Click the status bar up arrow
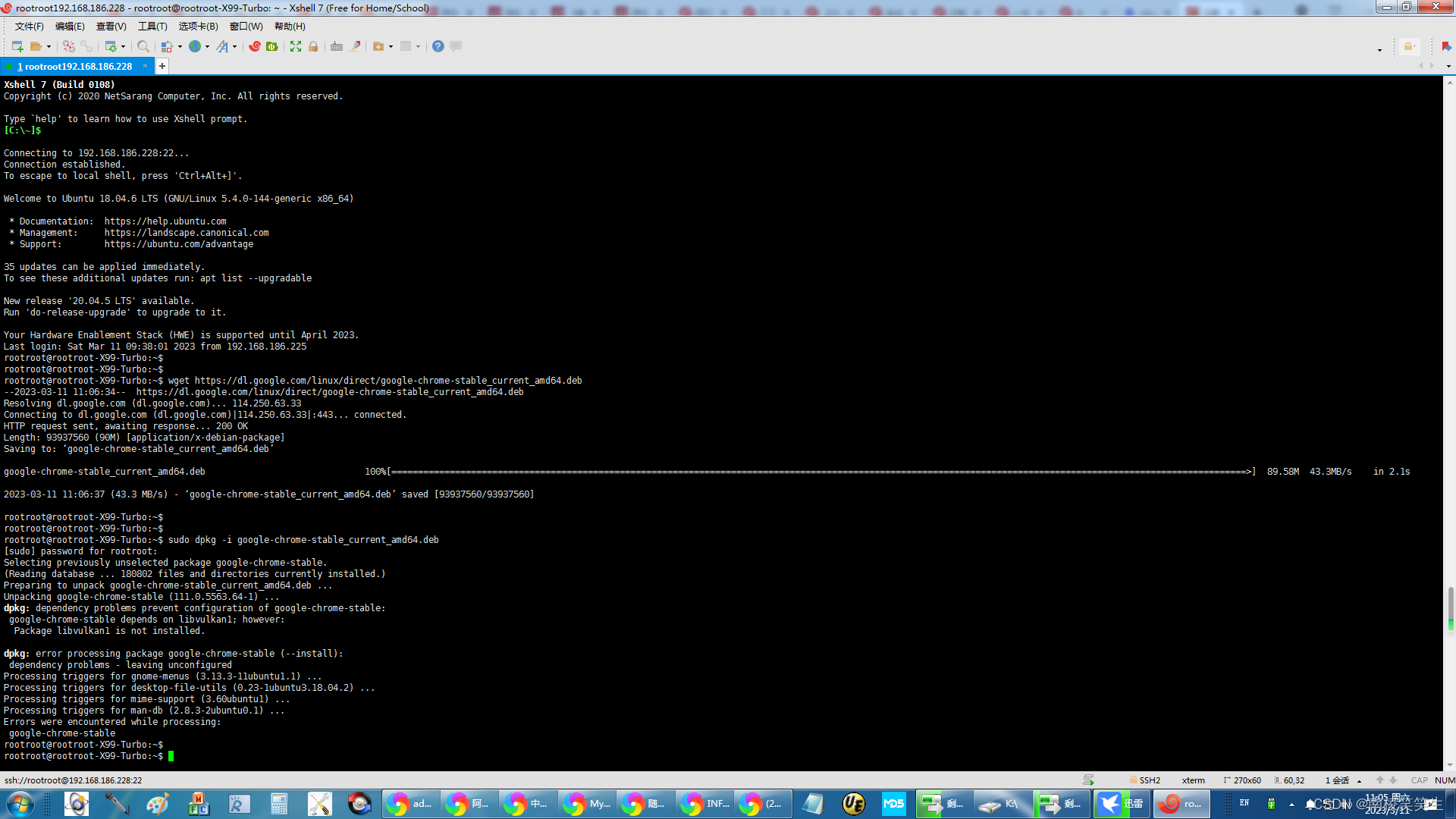The height and width of the screenshot is (819, 1456). 1379,780
